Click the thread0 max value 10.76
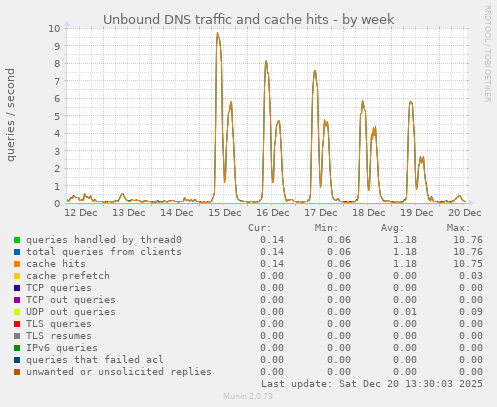Viewport: 497px width, 407px height. click(x=468, y=240)
